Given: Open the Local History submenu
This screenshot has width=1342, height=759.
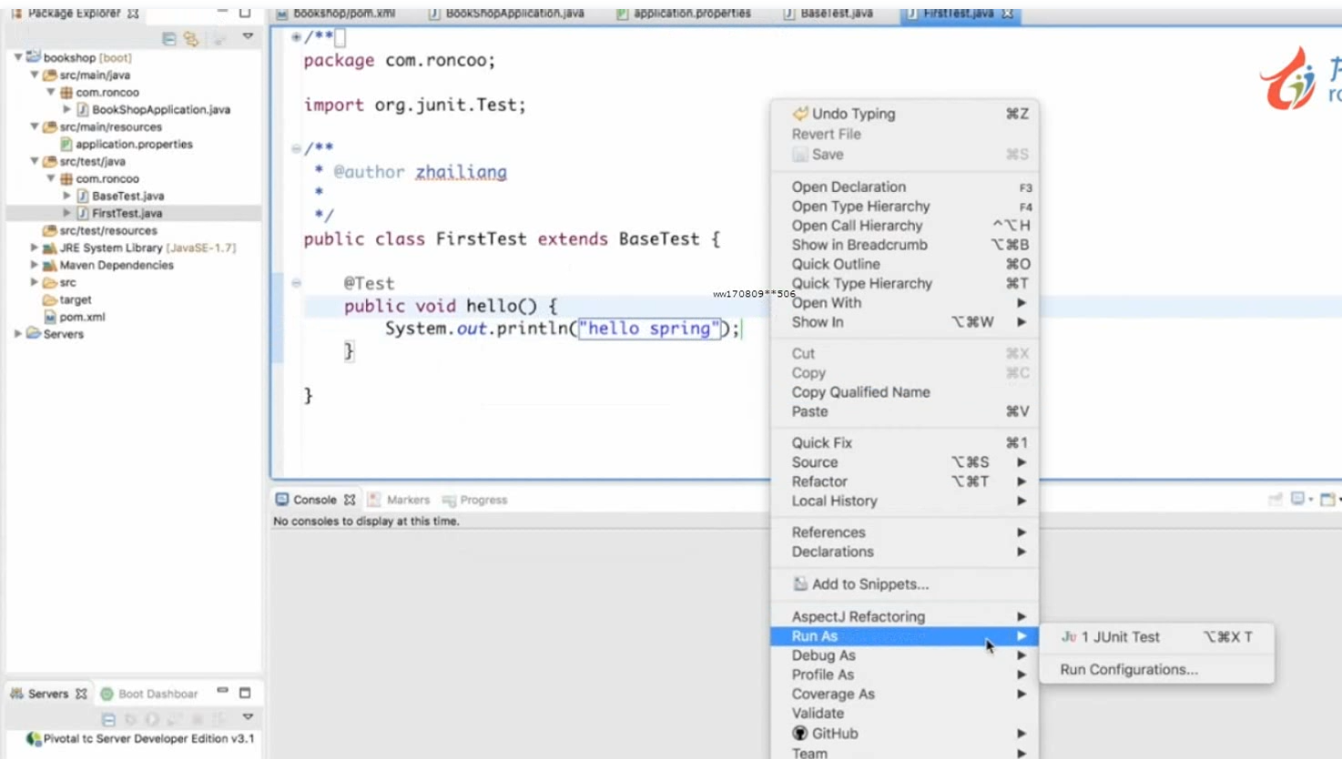Looking at the screenshot, I should 903,501.
